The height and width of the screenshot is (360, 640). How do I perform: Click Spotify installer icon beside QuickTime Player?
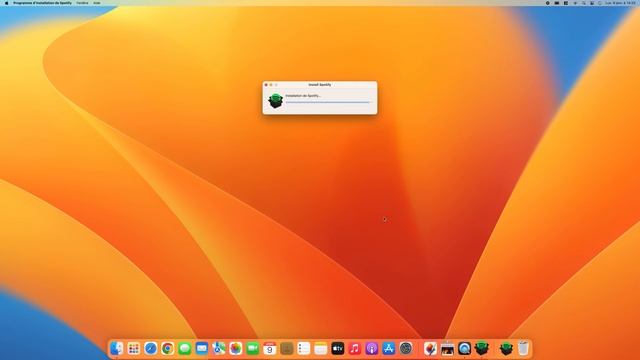[482, 349]
